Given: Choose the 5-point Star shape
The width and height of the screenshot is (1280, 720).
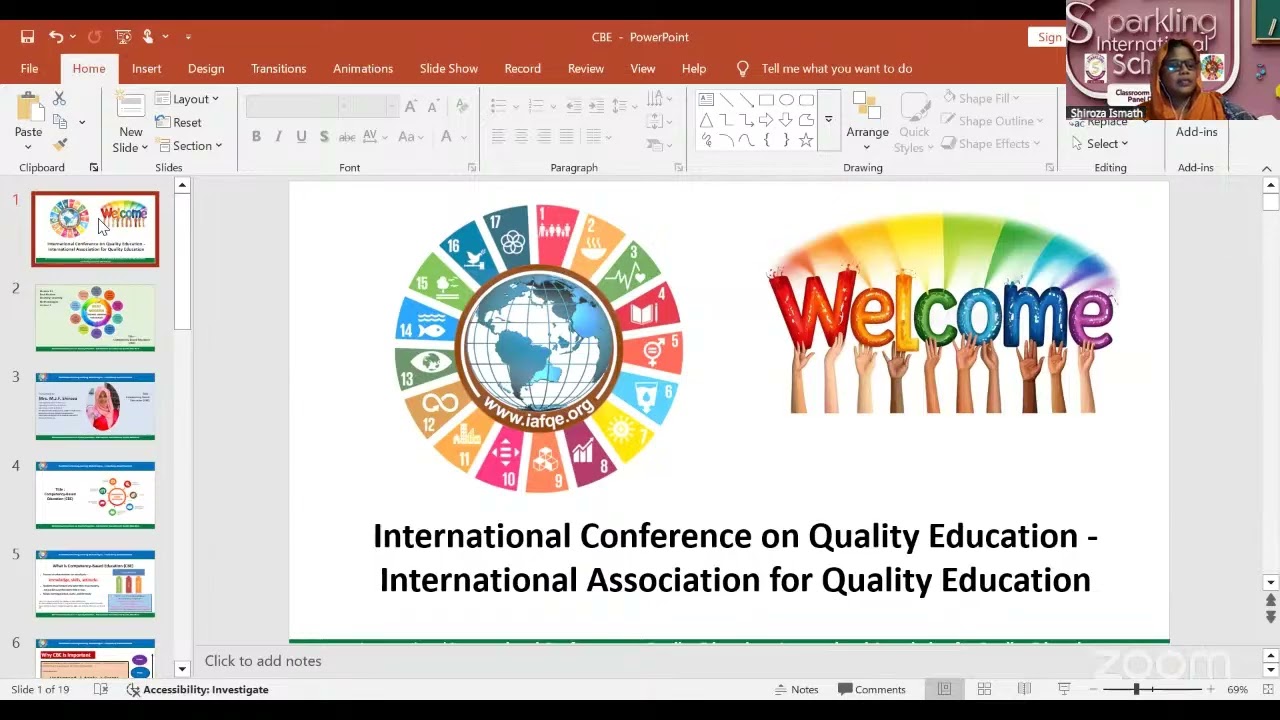Looking at the screenshot, I should point(806,140).
